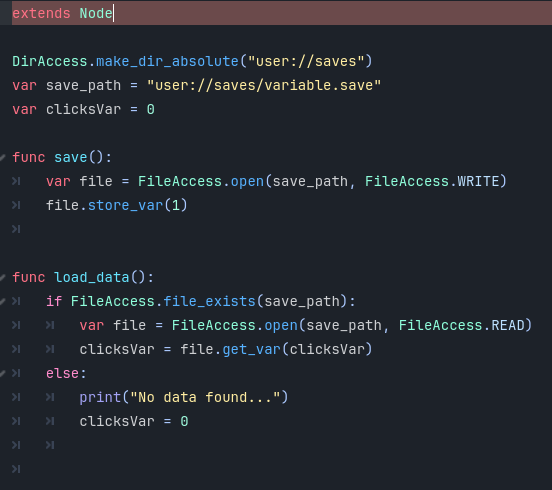
Task: Click the store_var method call
Action: [x=125, y=205]
